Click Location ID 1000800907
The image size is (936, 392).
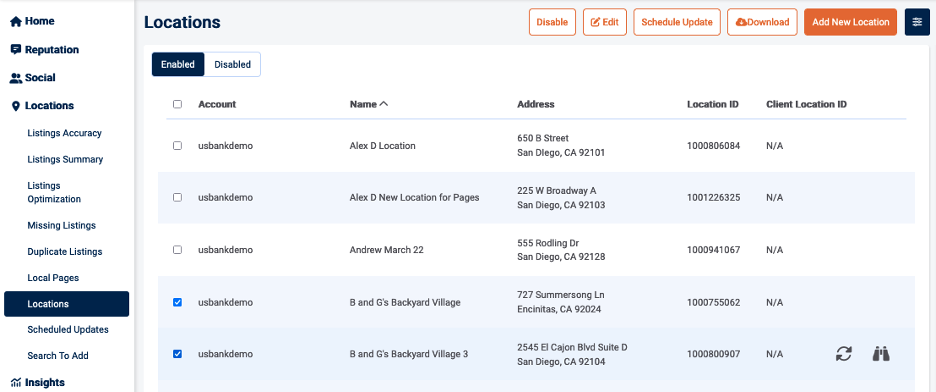click(713, 354)
